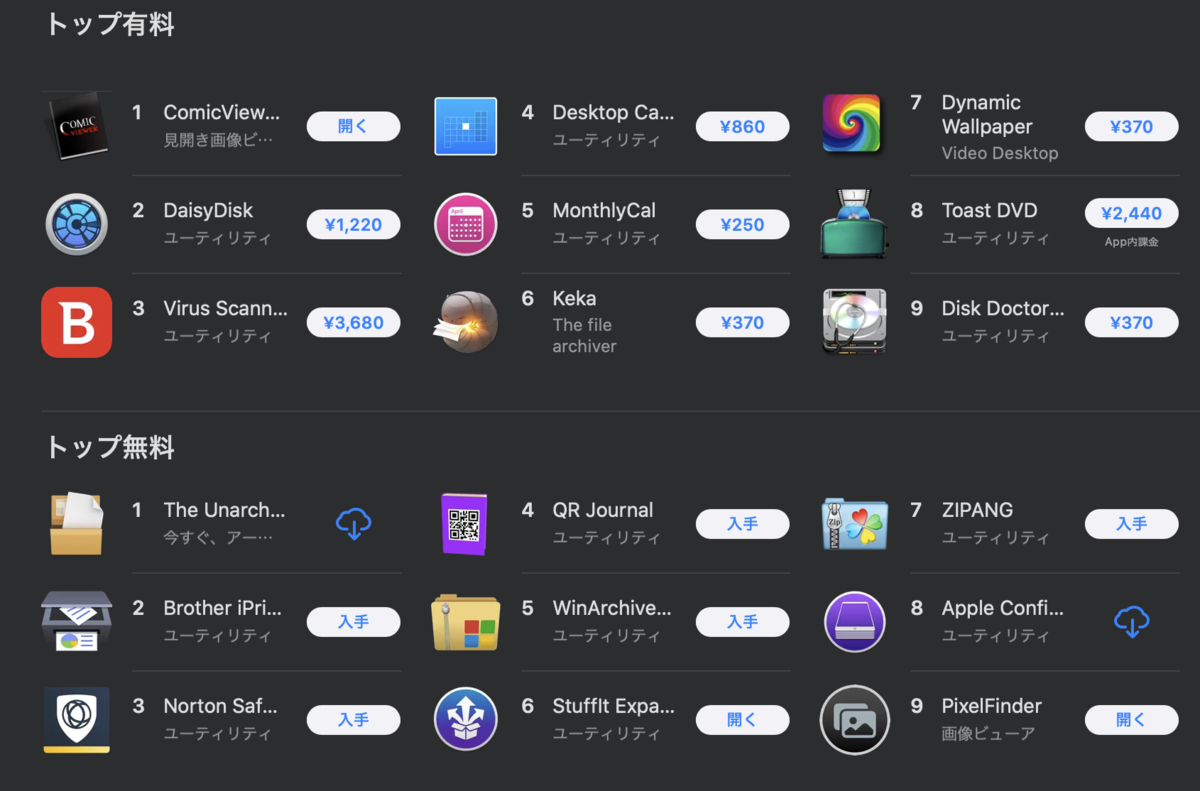1200x791 pixels.
Task: Redownload Apple Configurator with cloud icon
Action: coord(1132,621)
